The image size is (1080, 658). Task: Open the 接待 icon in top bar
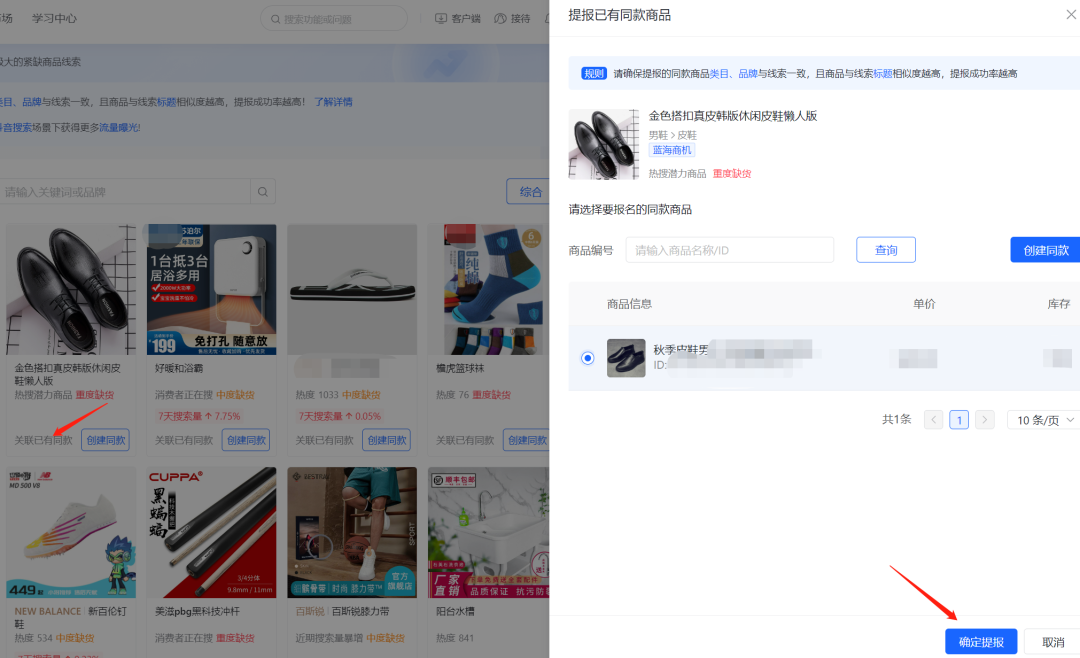coord(500,19)
